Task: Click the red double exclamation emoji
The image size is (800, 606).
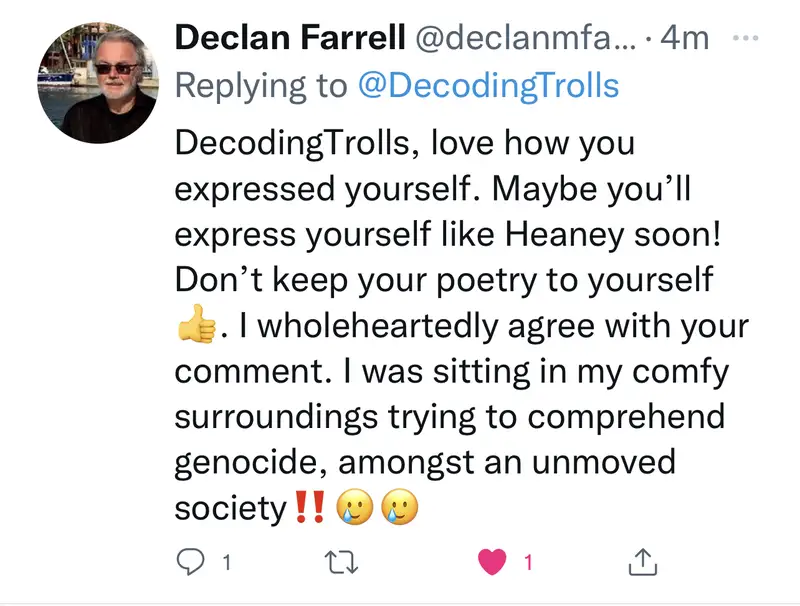Action: [311, 508]
